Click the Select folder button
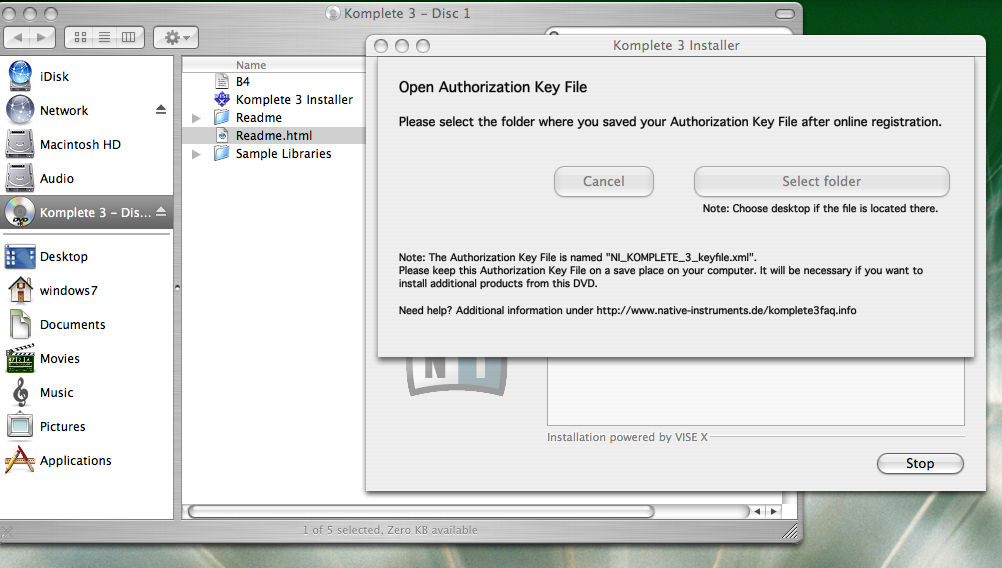 coord(821,181)
